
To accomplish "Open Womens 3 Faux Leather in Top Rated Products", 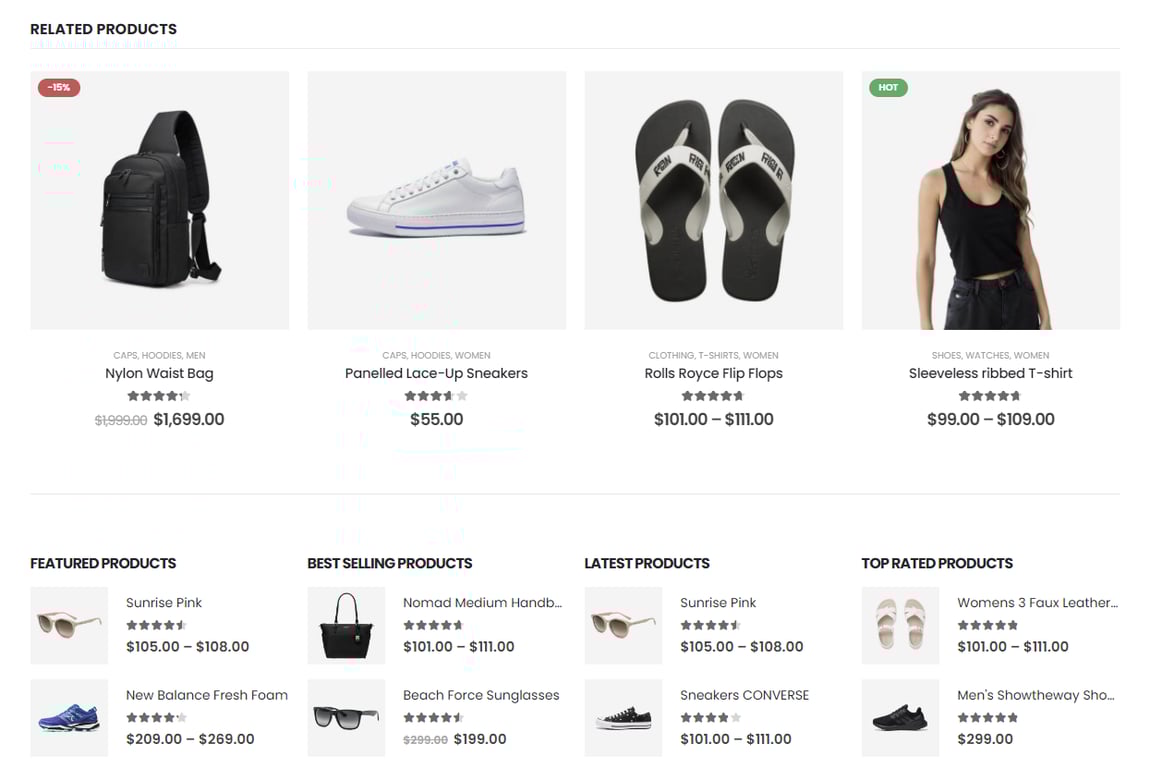I will (1036, 602).
